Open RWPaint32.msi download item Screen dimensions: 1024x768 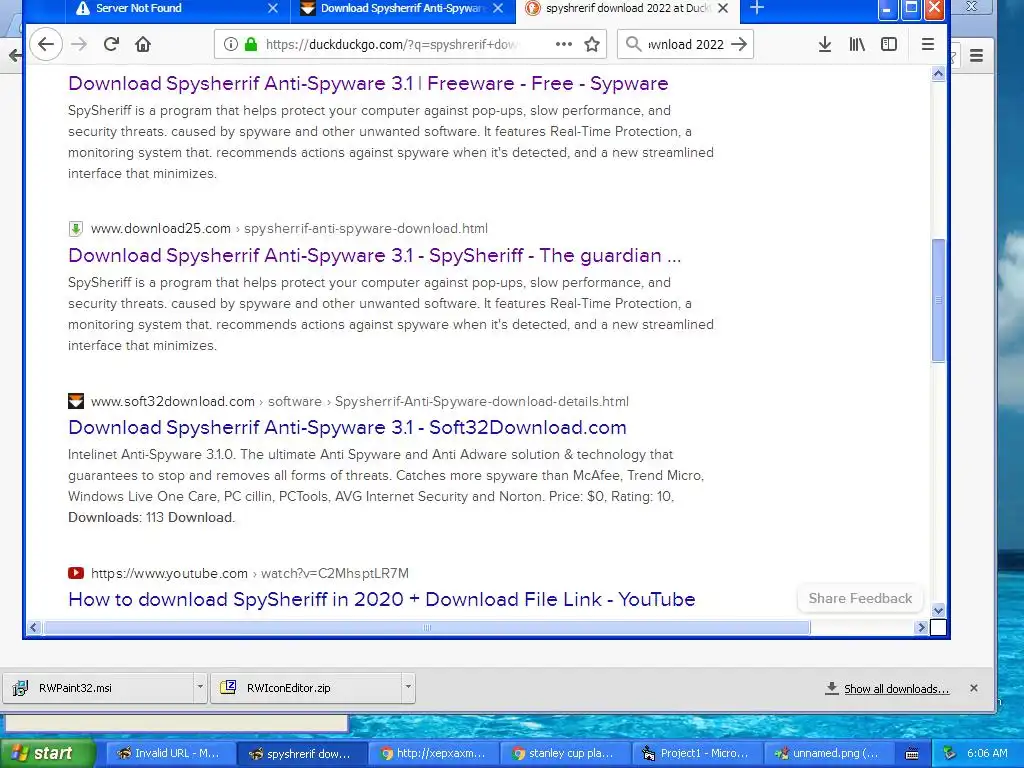98,688
